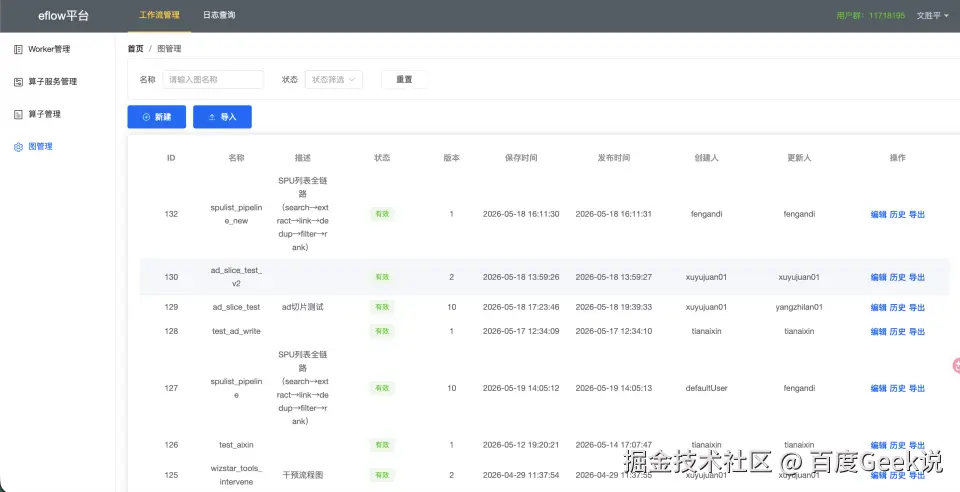Screen dimensions: 960x492
Task: Click 编辑 for spulist_pipeline_new row
Action: coord(879,214)
